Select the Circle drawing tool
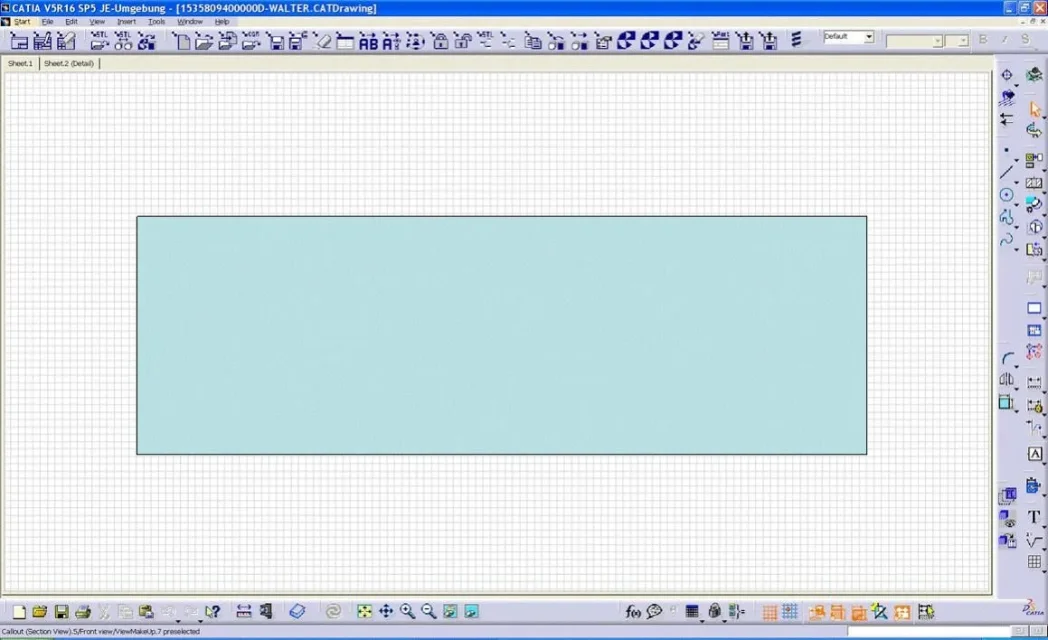 click(x=1007, y=195)
